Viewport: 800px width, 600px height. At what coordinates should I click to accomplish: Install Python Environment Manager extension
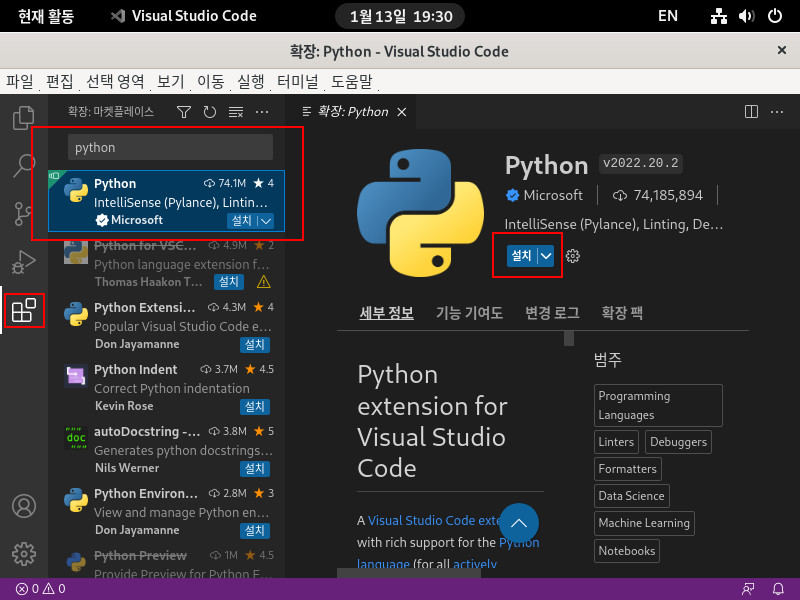click(255, 531)
